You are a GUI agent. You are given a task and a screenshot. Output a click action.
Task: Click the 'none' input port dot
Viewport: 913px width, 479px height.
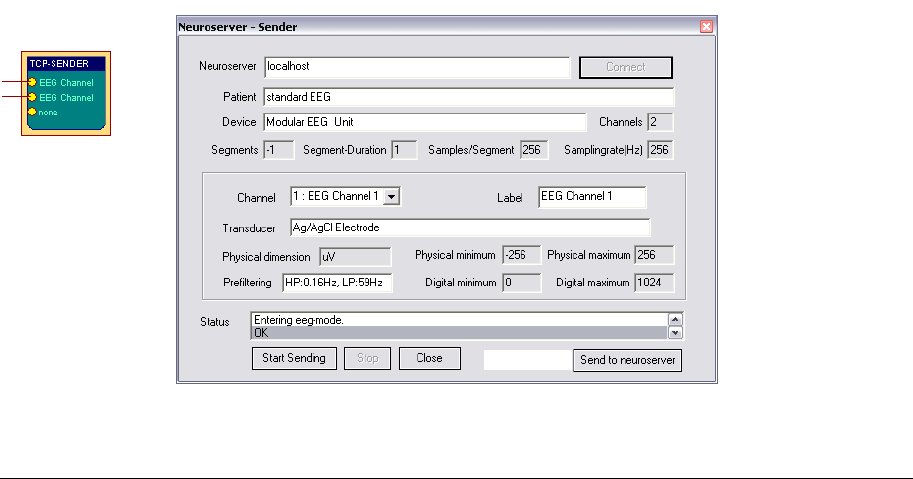[33, 111]
